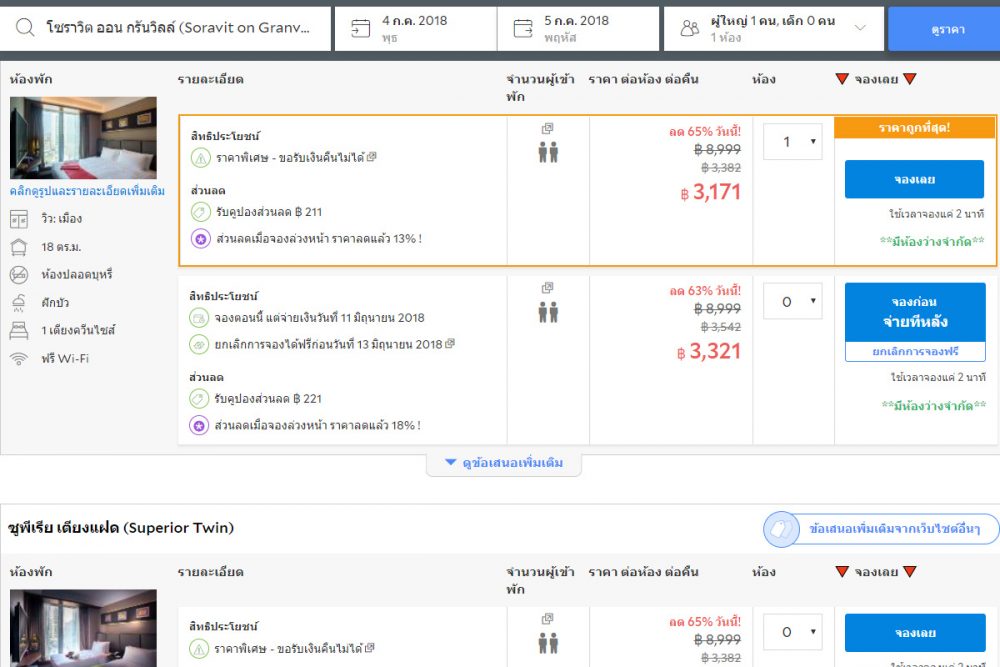This screenshot has width=1000, height=667.
Task: Click the ฿ 211 coupon discount icon
Action: [200, 212]
